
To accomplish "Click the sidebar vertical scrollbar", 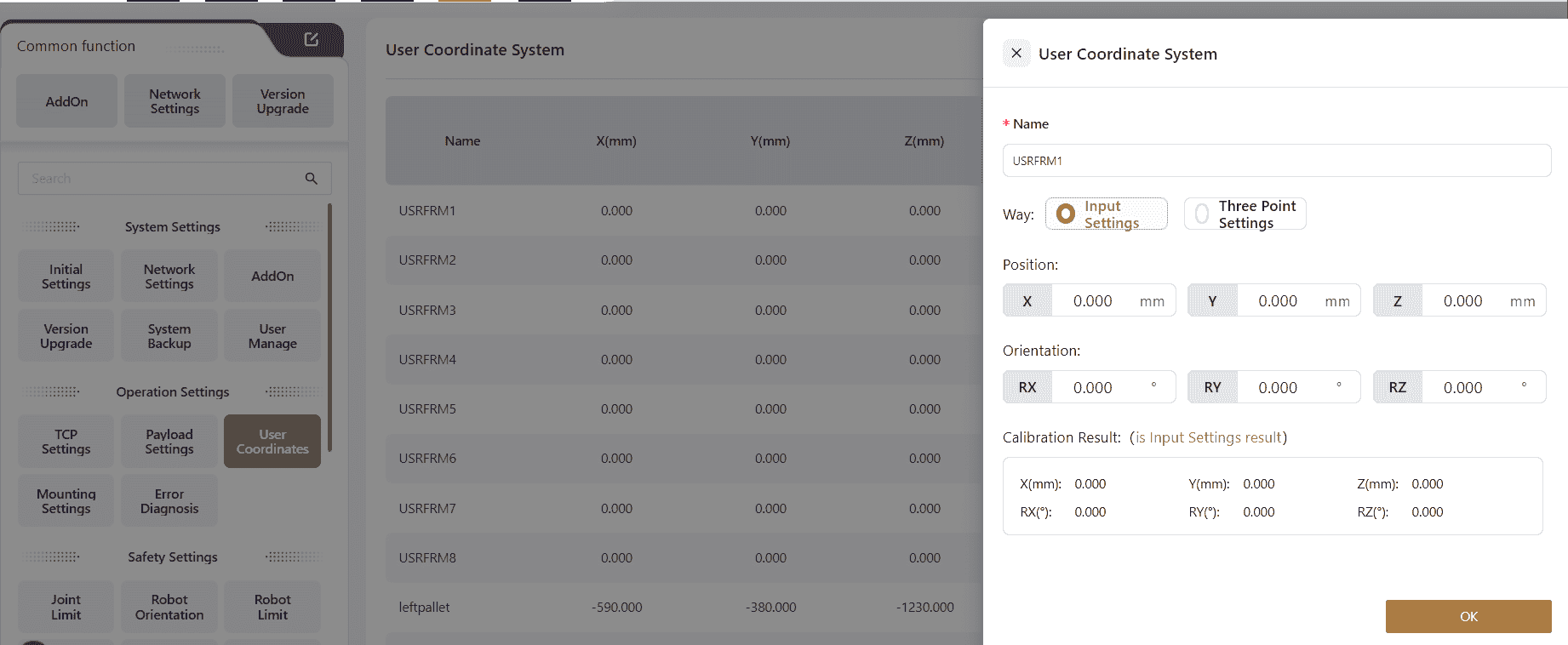I will click(329, 328).
